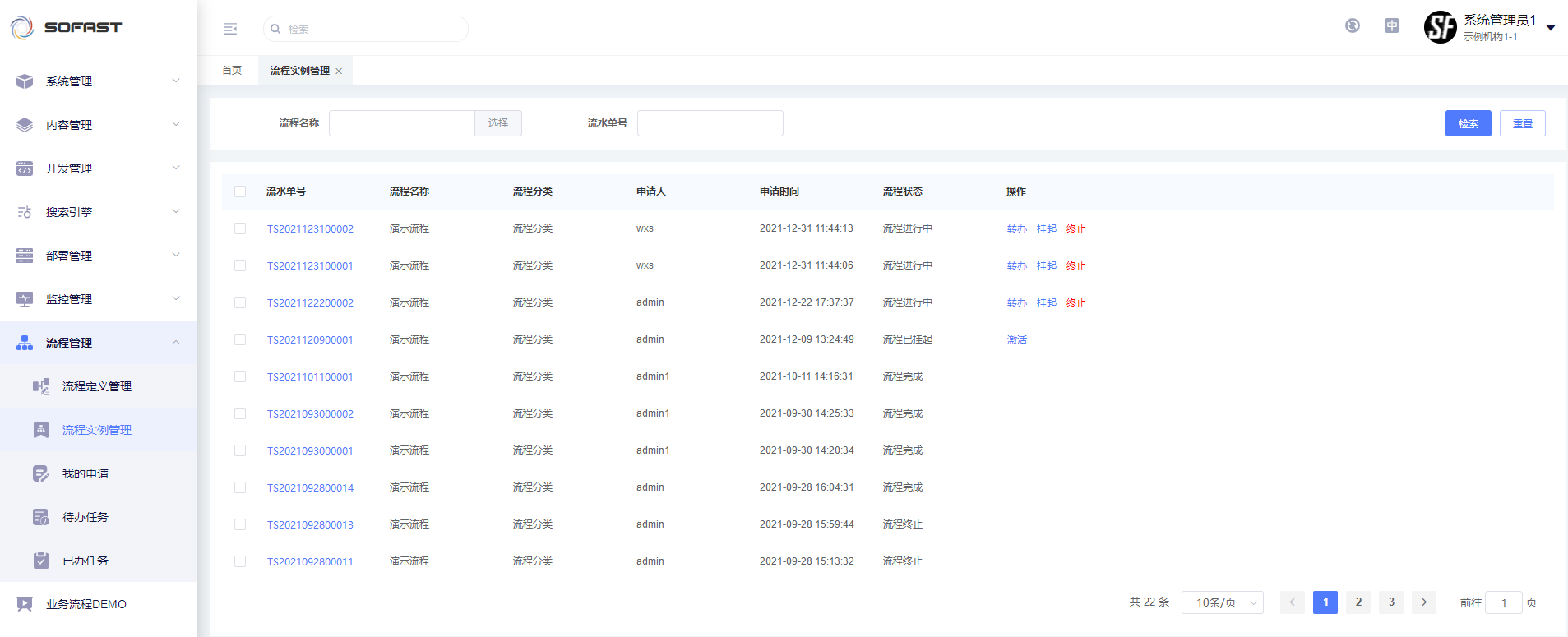Check the row for TS2021123100002
The width and height of the screenshot is (1568, 637).
click(240, 228)
